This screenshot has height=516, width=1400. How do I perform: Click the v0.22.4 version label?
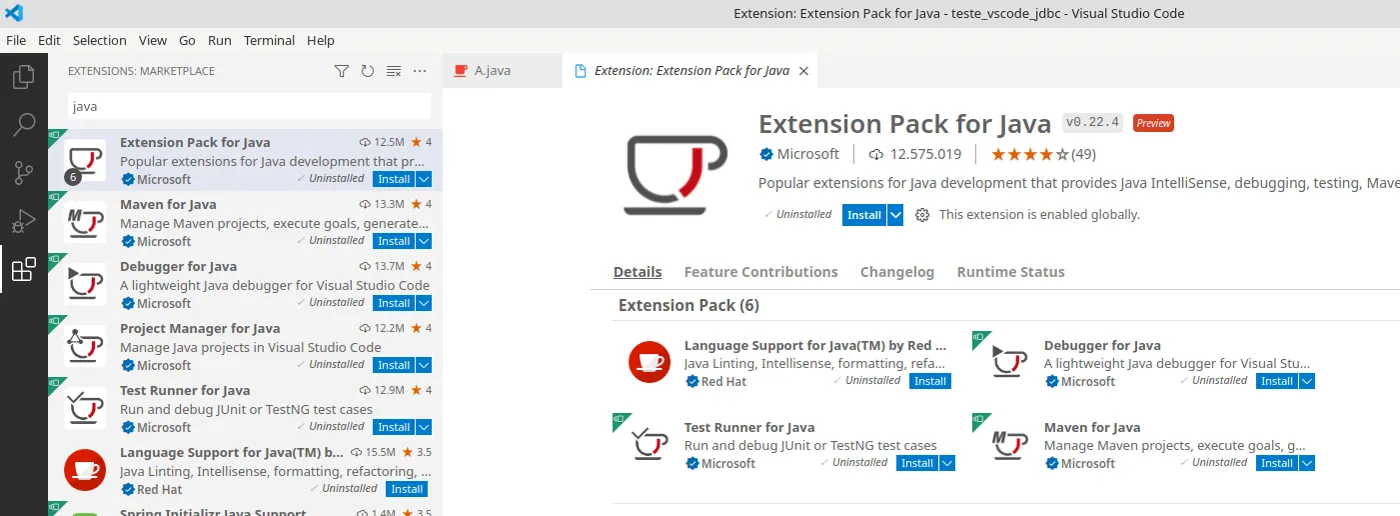1092,123
